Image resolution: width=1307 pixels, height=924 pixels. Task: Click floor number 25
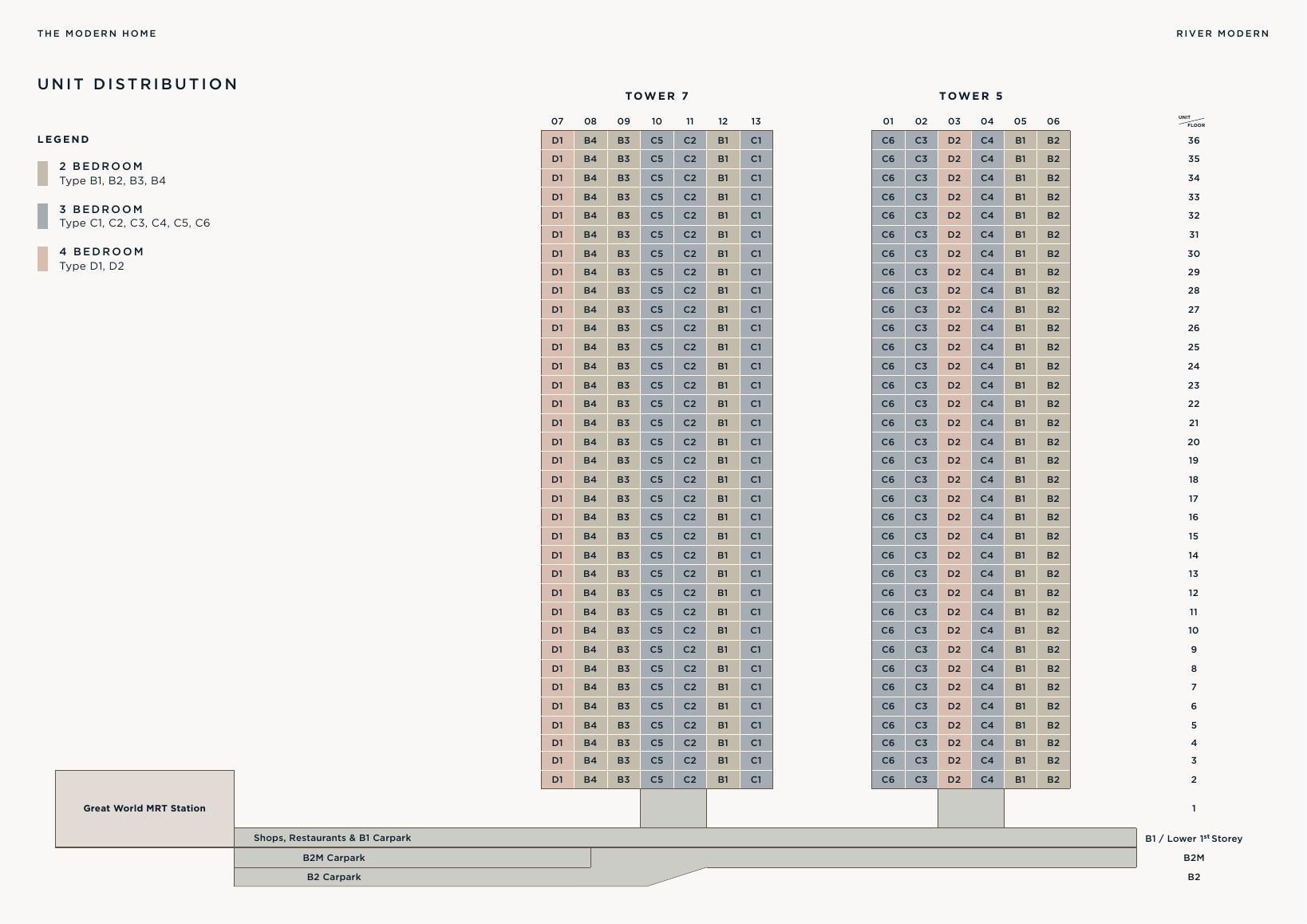coord(1194,347)
